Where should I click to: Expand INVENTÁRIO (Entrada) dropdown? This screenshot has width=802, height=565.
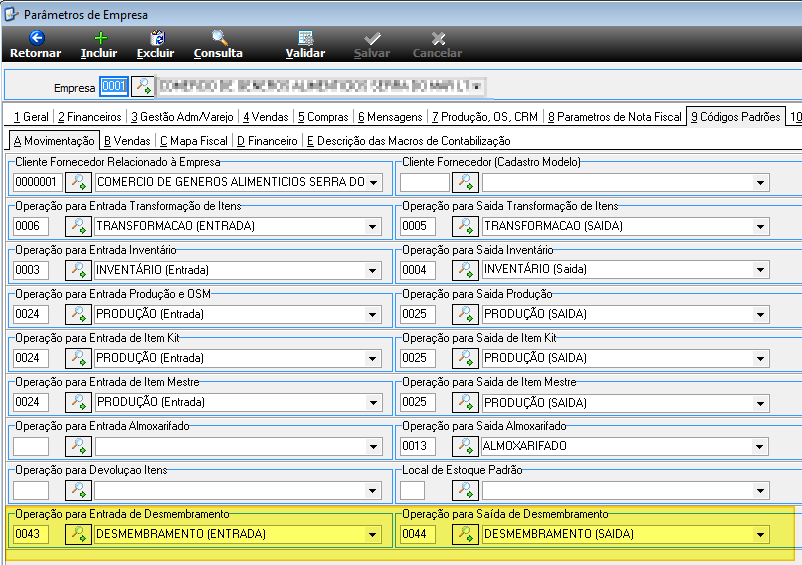(373, 270)
